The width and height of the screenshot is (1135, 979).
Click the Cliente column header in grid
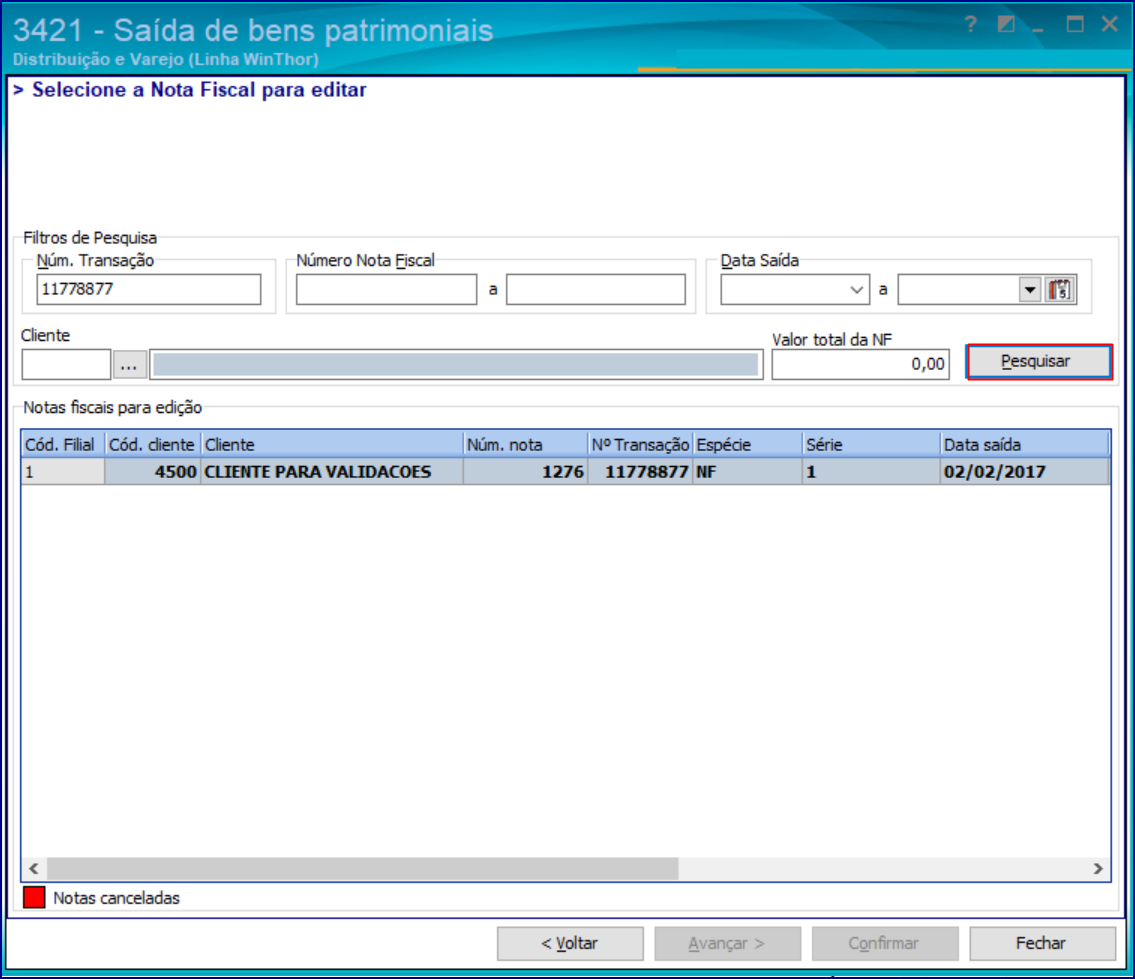point(332,445)
